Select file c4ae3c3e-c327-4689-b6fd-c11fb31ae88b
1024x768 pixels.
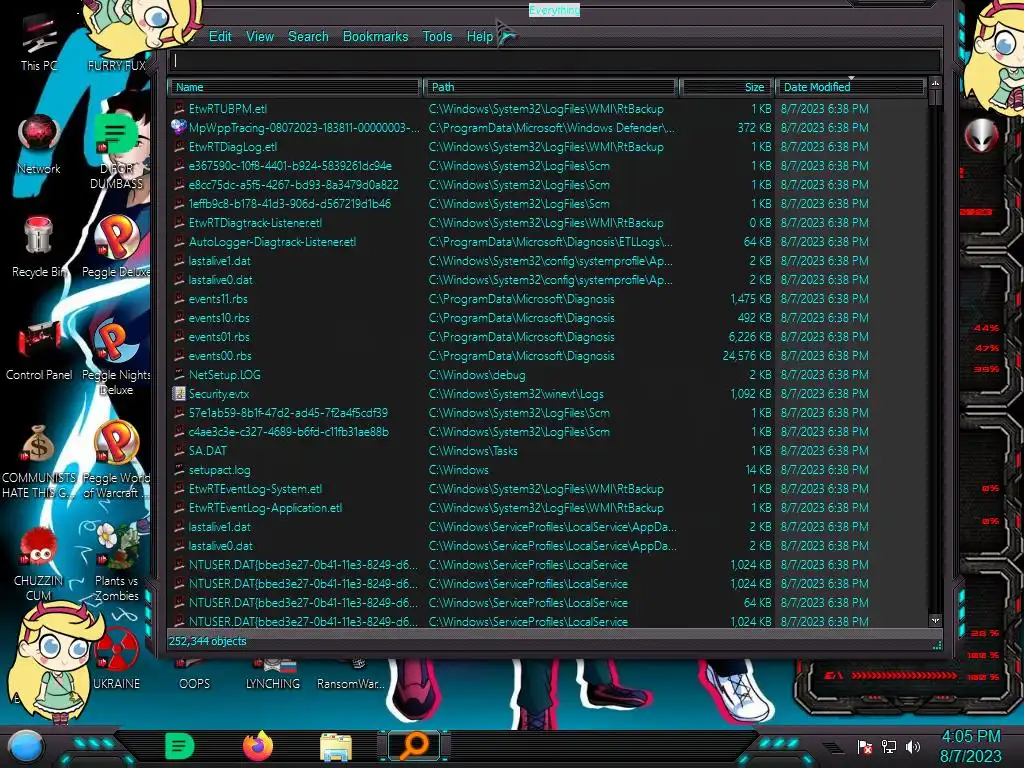pyautogui.click(x=288, y=432)
